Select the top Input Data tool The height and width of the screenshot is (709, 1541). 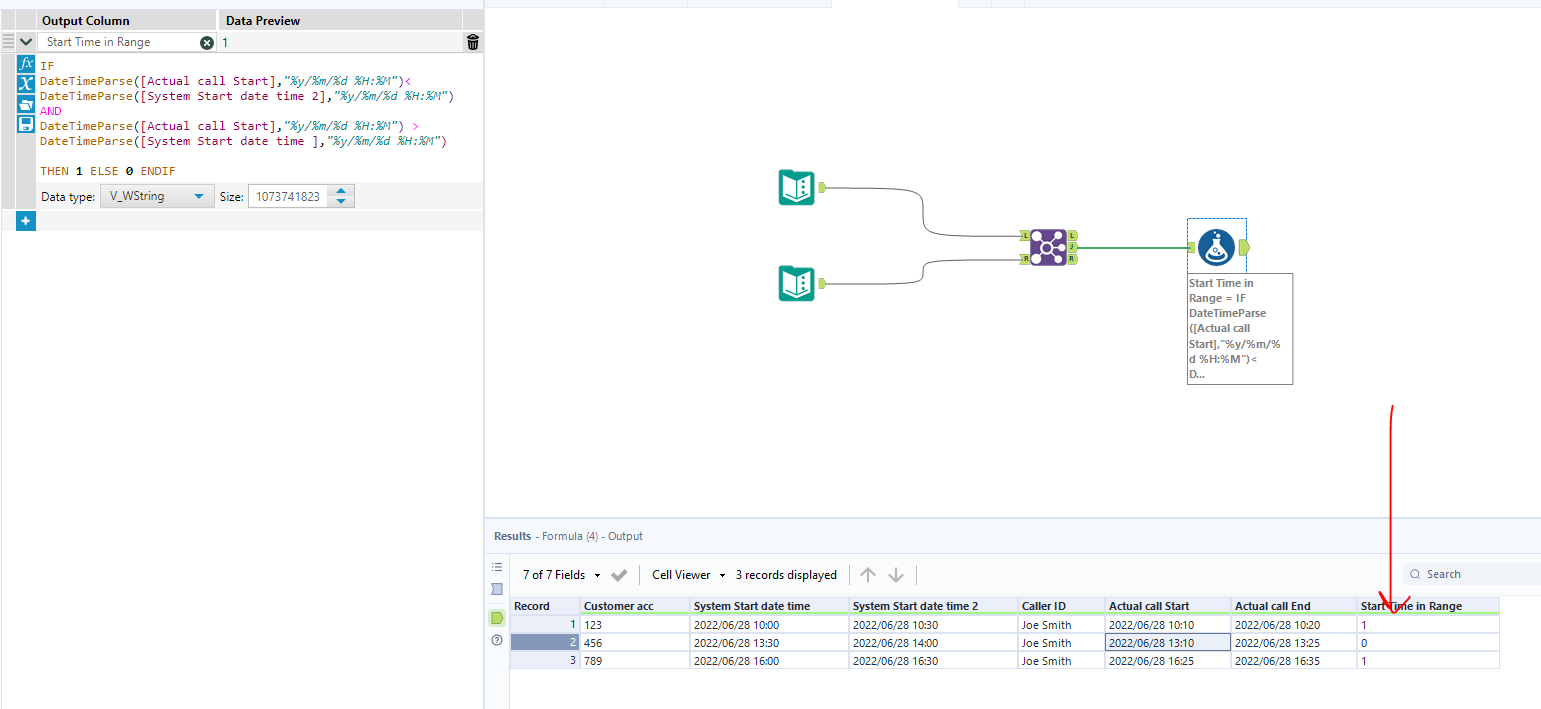796,187
